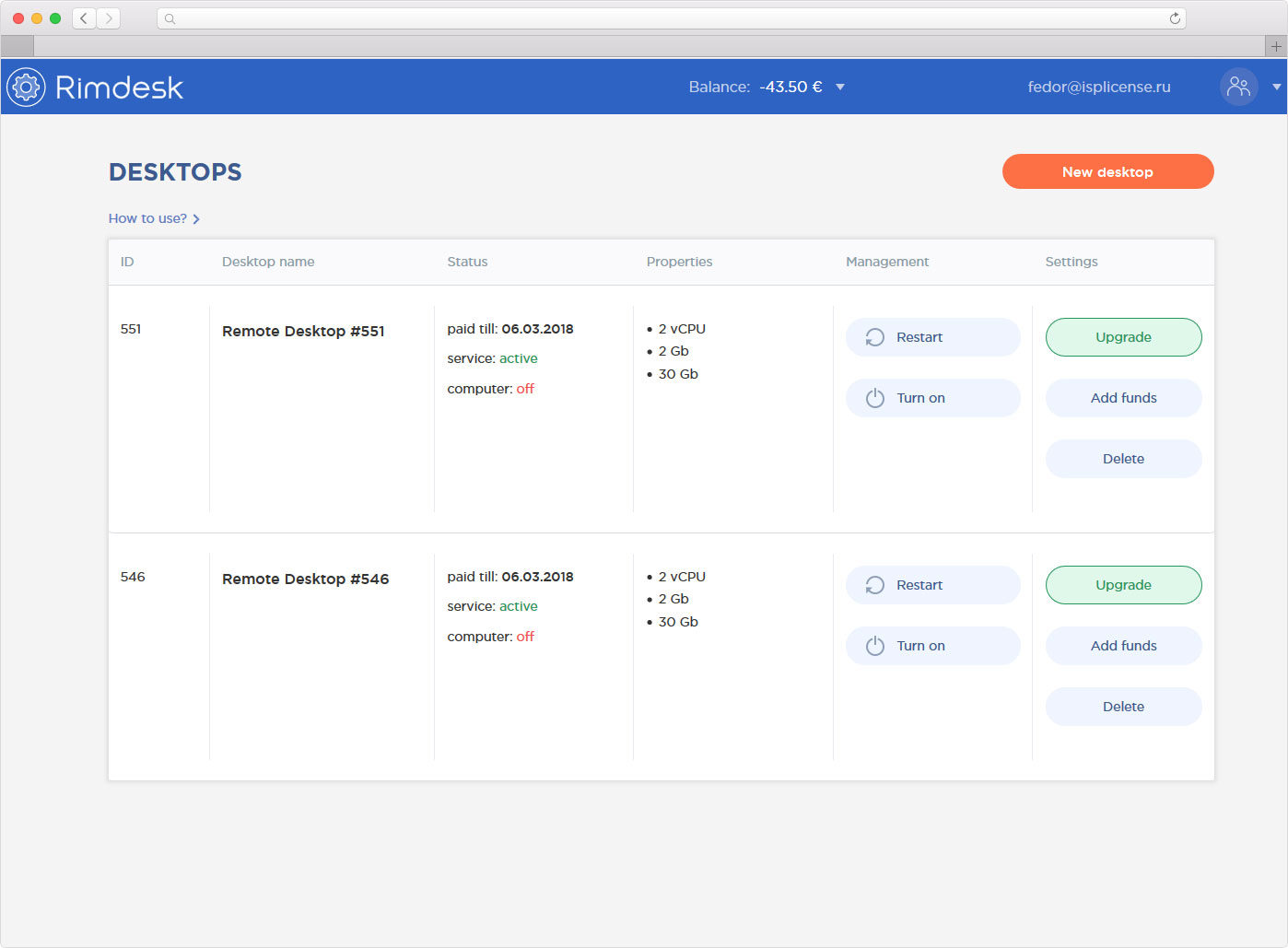1288x948 pixels.
Task: Open the user profile avatar icon
Action: point(1238,88)
